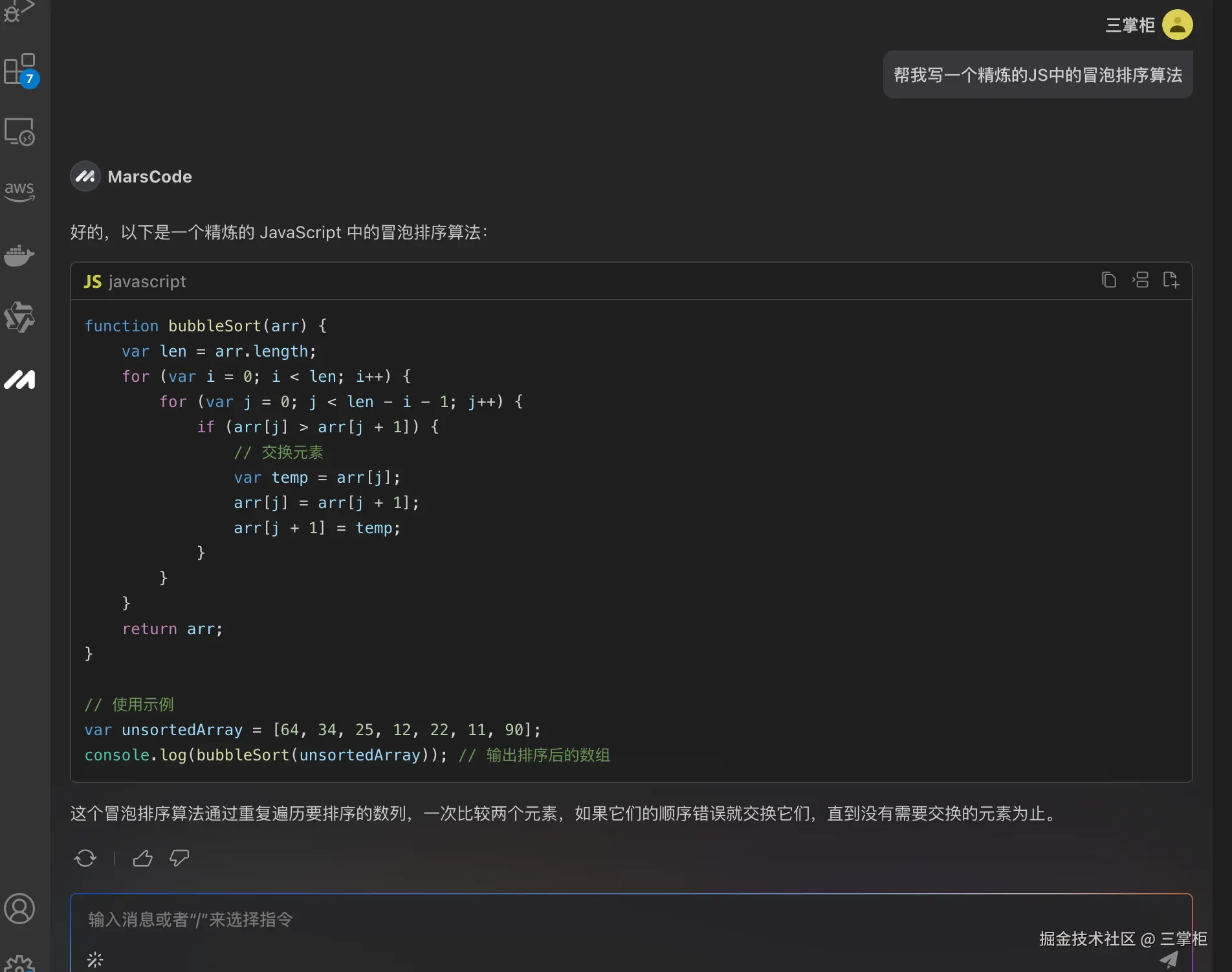Focus the message input field
The height and width of the screenshot is (972, 1232).
[x=631, y=920]
